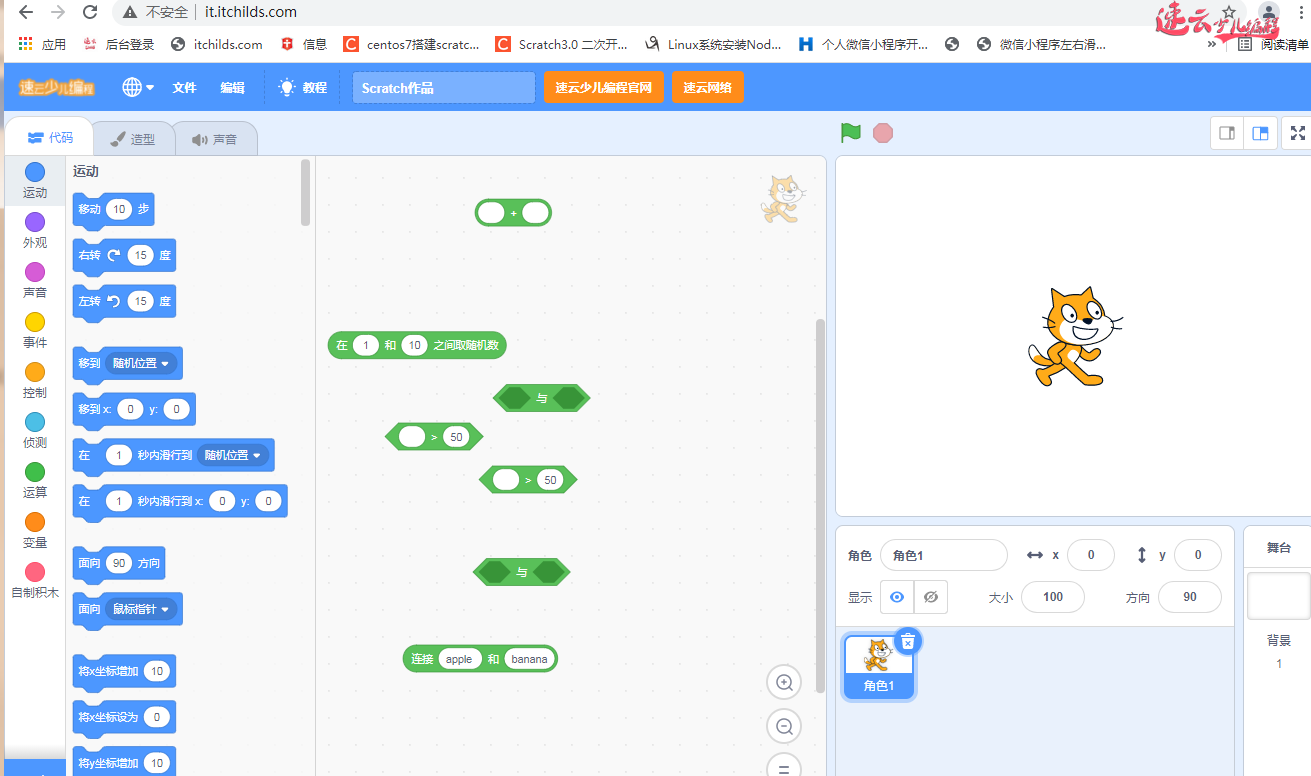Click the Scratch作品 project title field
The width and height of the screenshot is (1311, 776).
(443, 88)
